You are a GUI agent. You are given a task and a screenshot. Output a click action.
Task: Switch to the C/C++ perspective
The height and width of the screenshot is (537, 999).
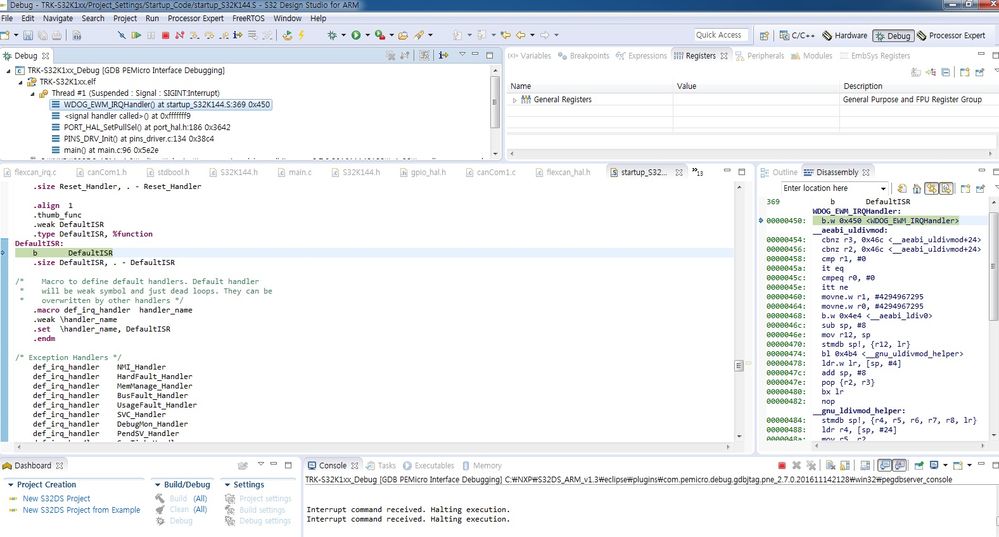coord(796,36)
